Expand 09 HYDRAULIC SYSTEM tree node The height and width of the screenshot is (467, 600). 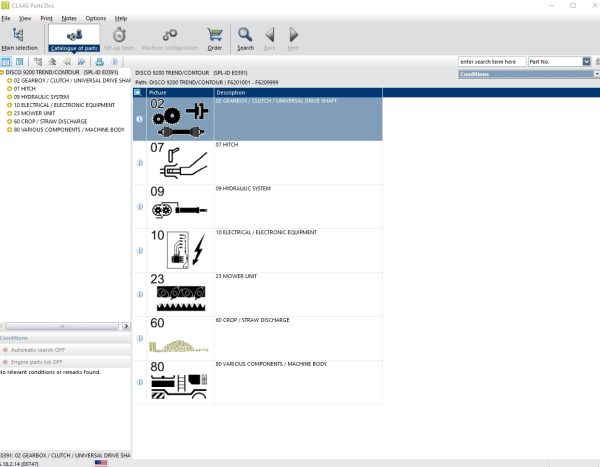pos(10,97)
